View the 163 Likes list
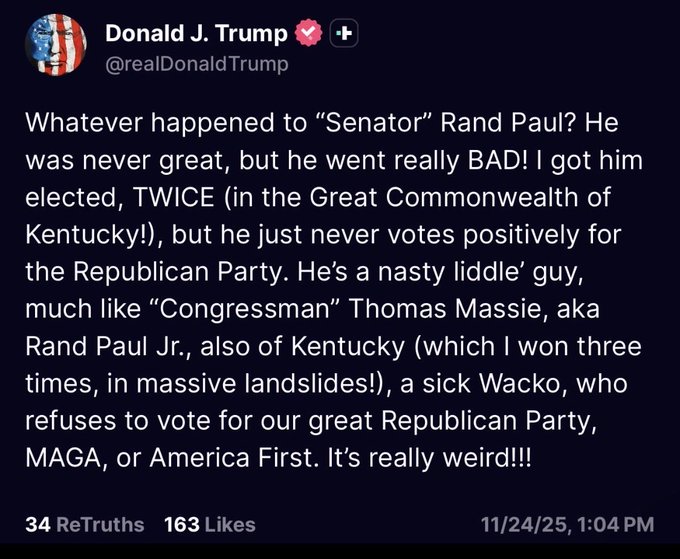The height and width of the screenshot is (559, 680). (x=209, y=524)
